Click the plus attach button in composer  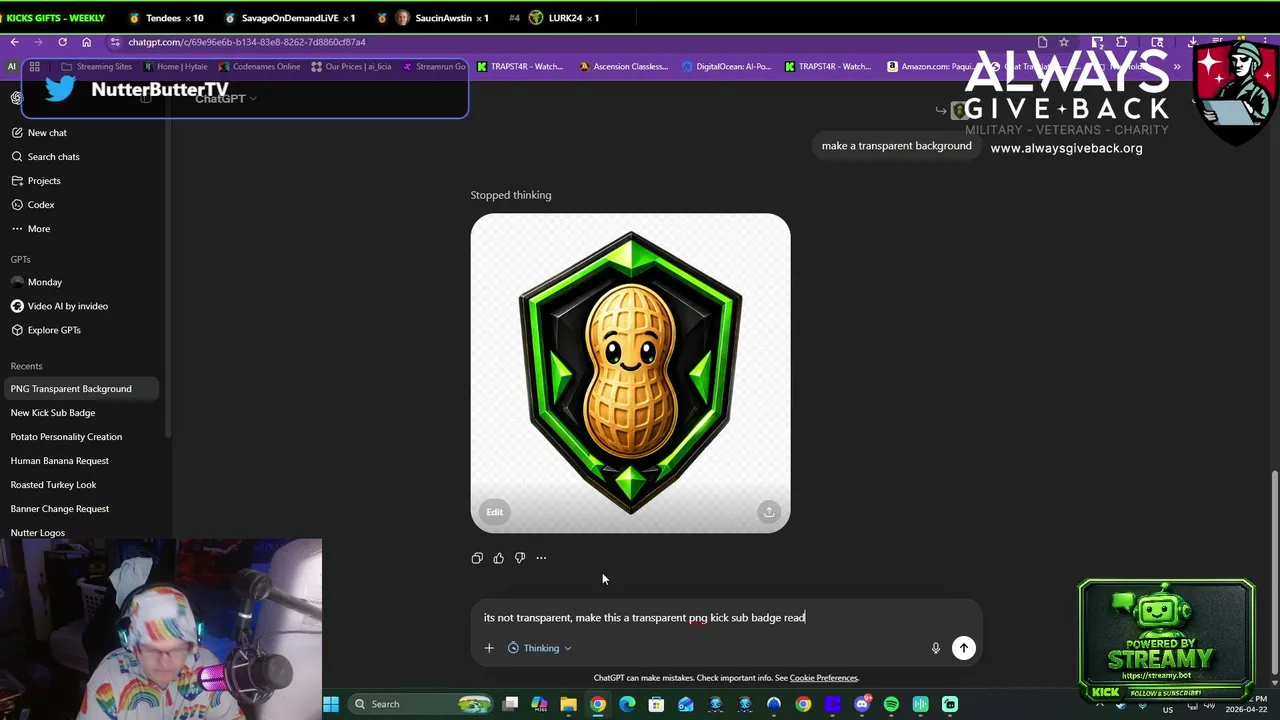tap(489, 648)
